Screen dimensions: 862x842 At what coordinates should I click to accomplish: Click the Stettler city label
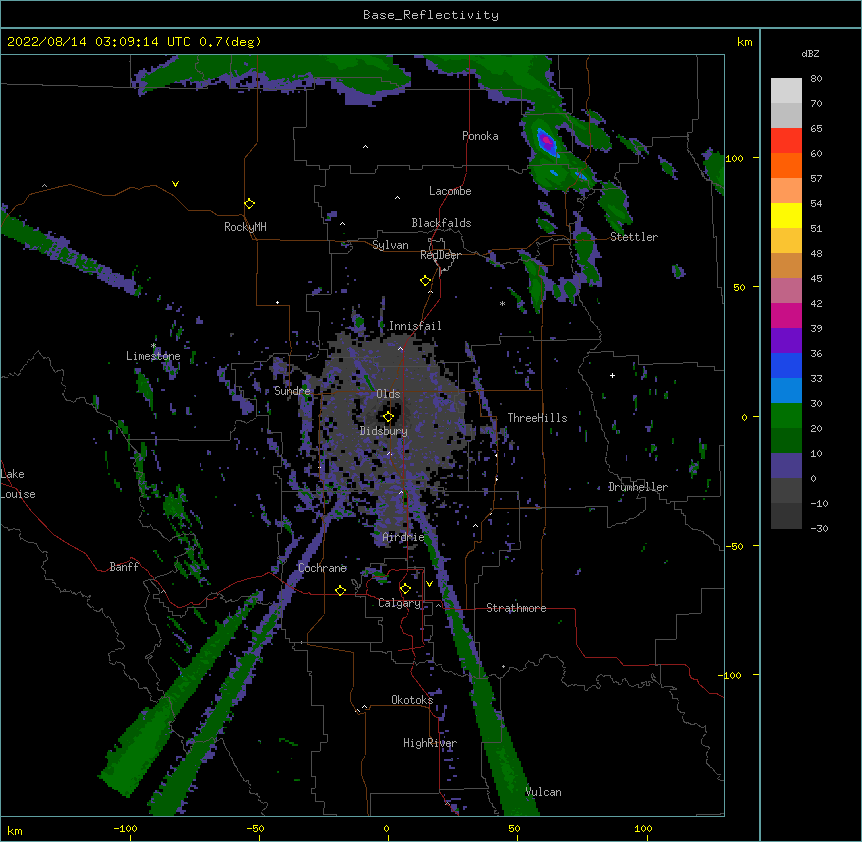[634, 237]
